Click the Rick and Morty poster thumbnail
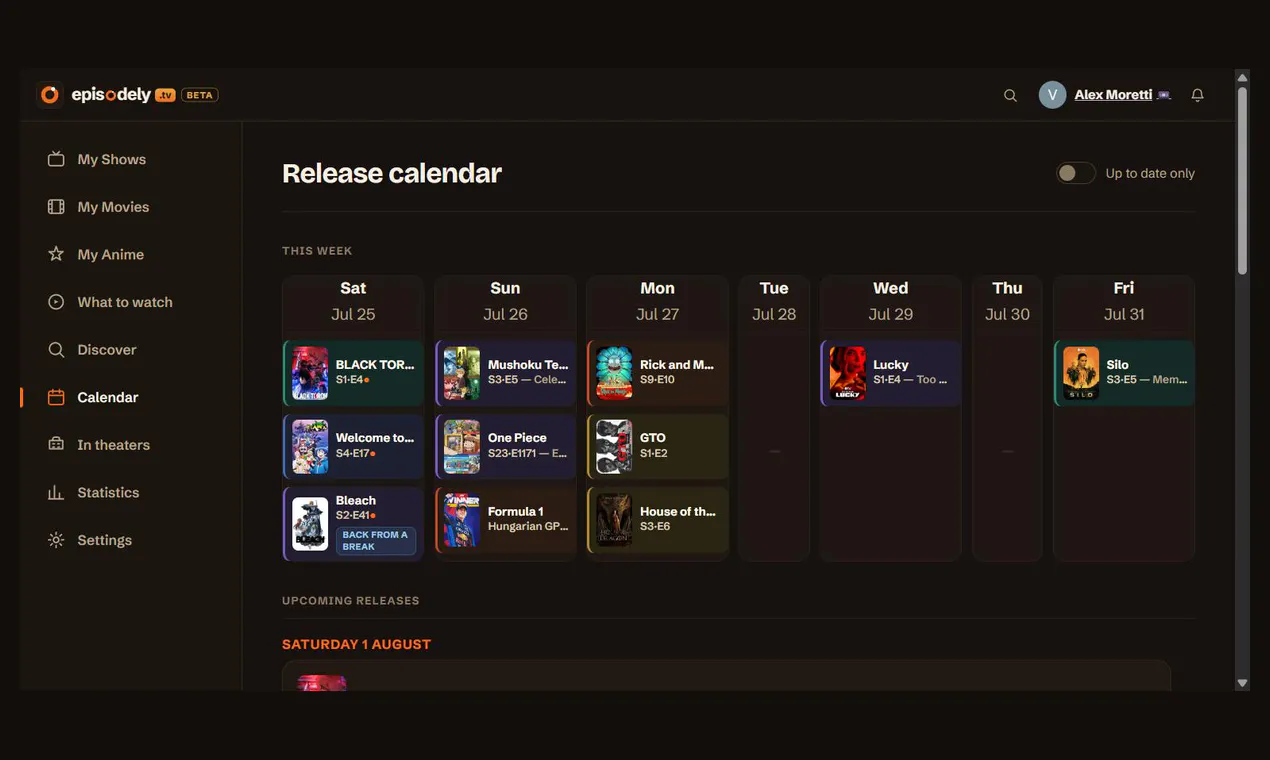The height and width of the screenshot is (760, 1270). click(x=614, y=373)
